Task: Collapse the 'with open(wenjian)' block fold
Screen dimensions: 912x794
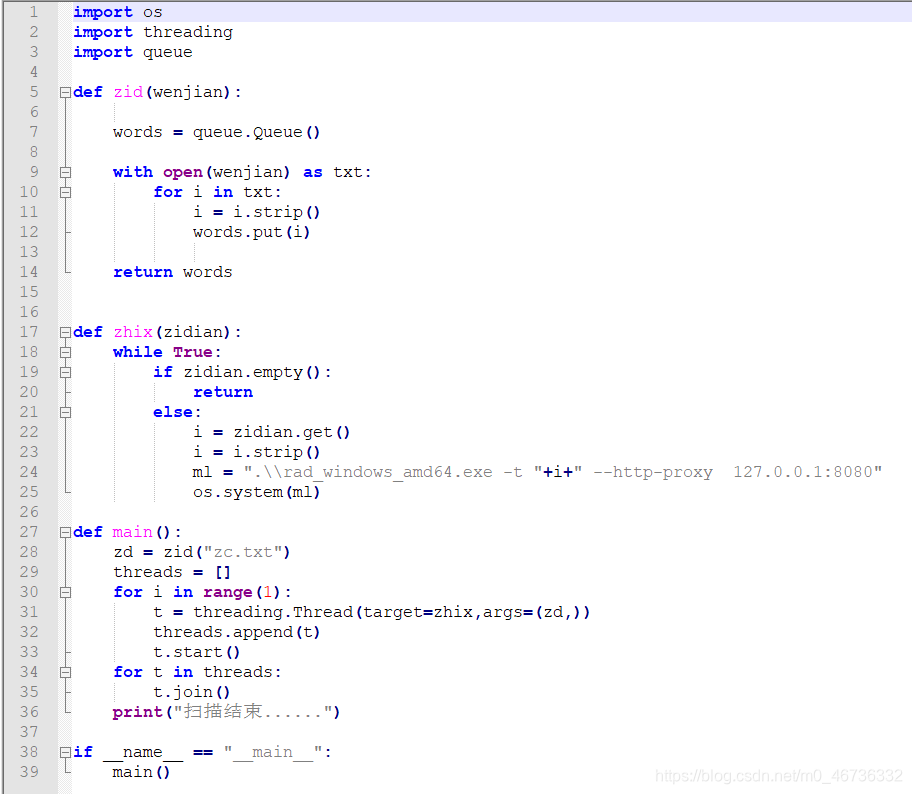Action: [65, 173]
